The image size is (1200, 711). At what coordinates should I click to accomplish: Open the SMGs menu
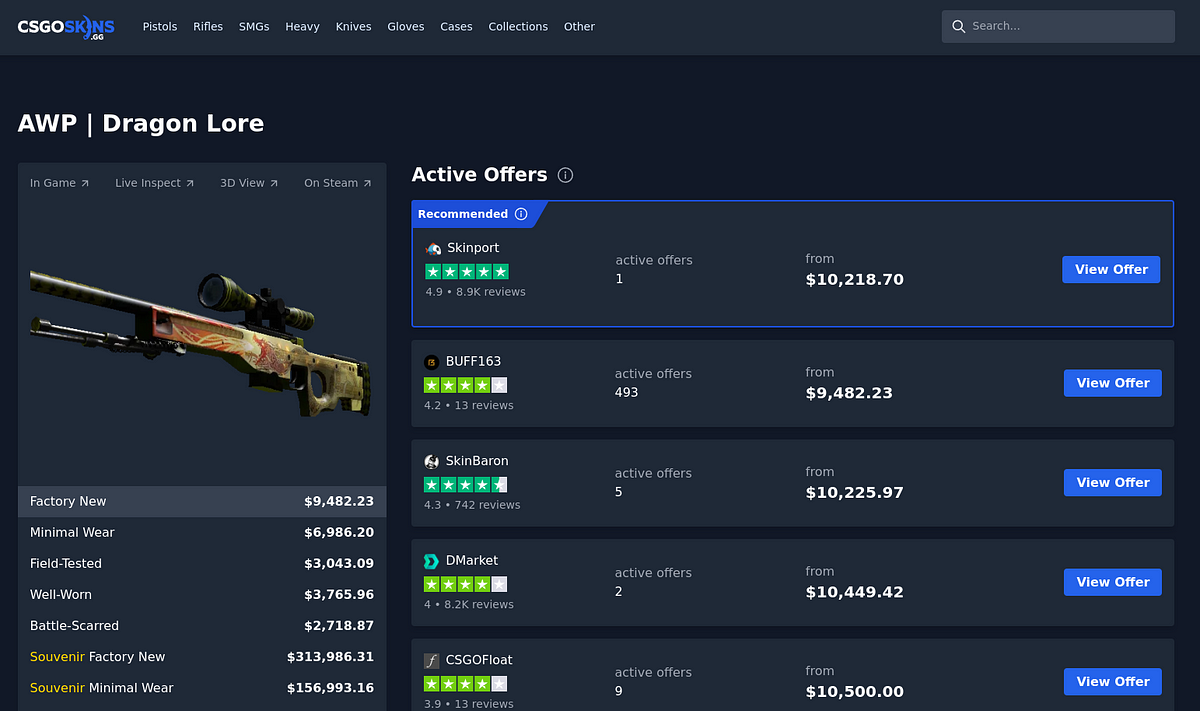pyautogui.click(x=254, y=27)
